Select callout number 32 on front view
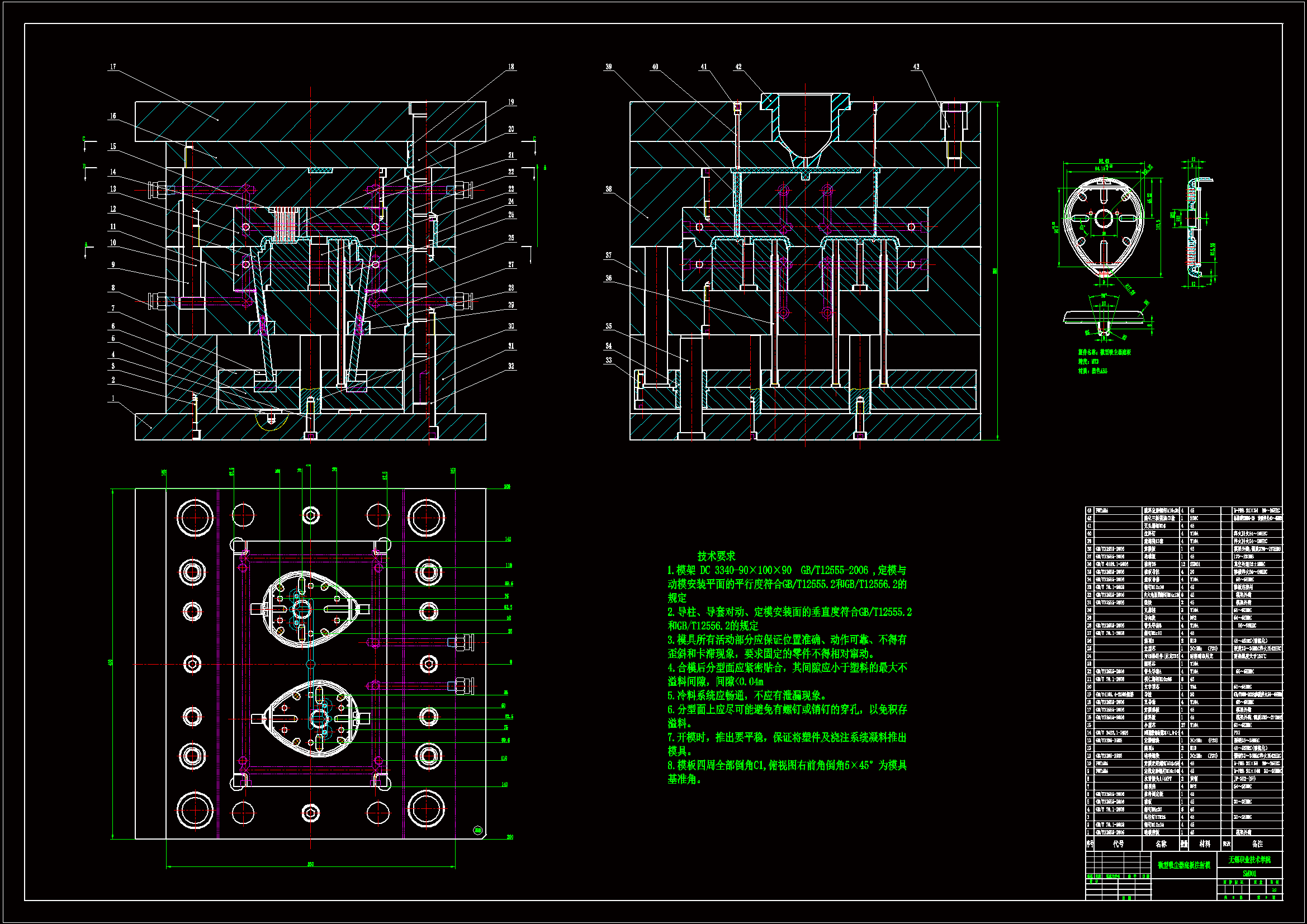 (x=511, y=366)
